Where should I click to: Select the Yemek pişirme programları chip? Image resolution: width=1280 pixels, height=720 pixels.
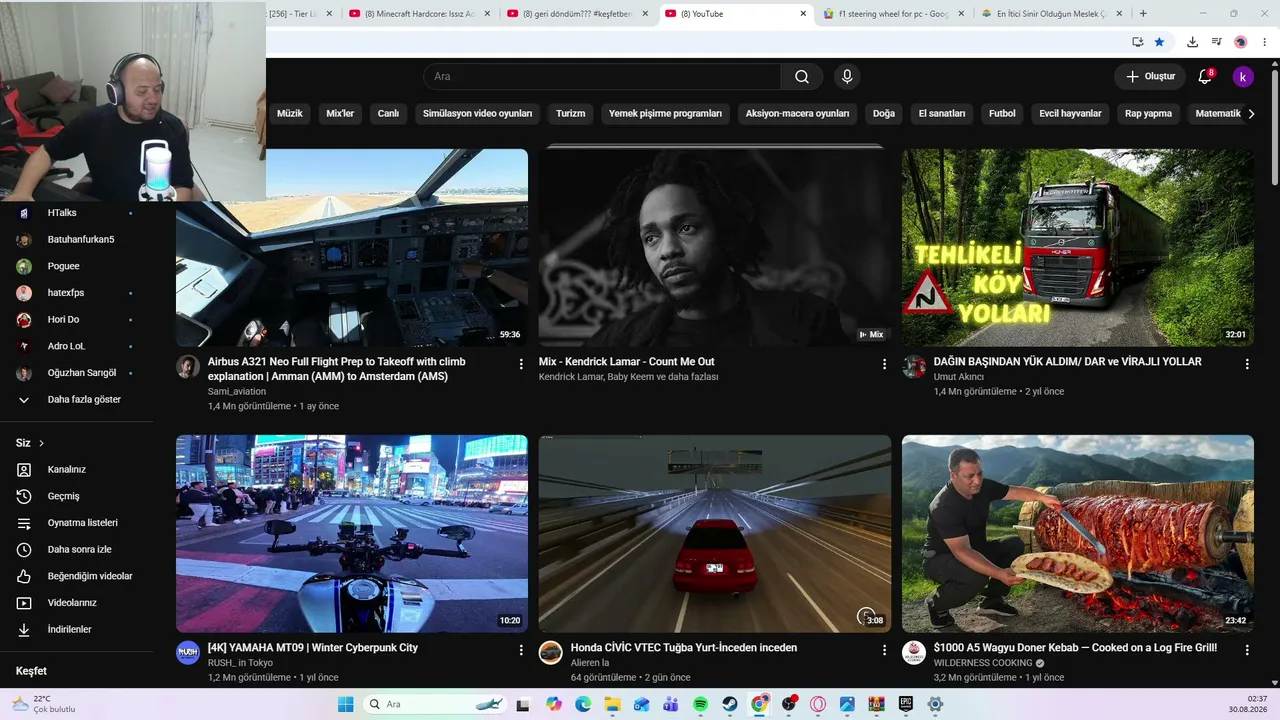pyautogui.click(x=665, y=114)
